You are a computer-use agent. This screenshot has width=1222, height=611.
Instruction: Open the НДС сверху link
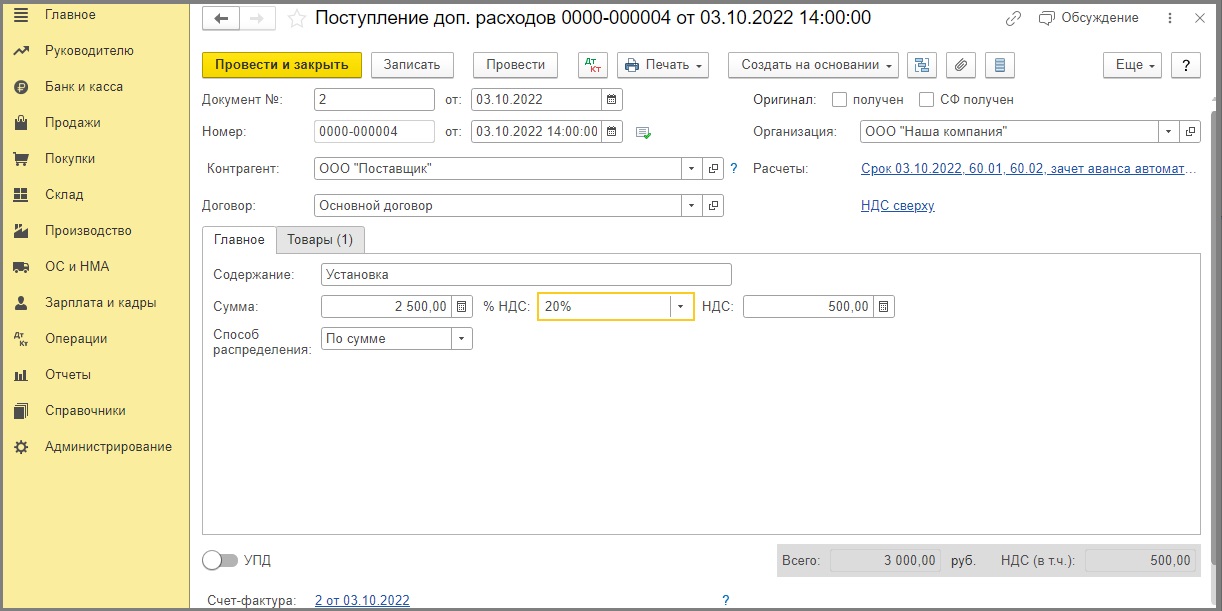tap(897, 206)
